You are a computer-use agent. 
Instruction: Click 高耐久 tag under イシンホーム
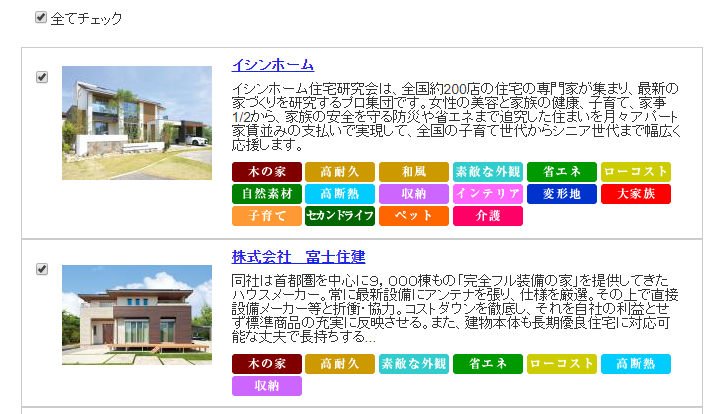click(x=340, y=172)
